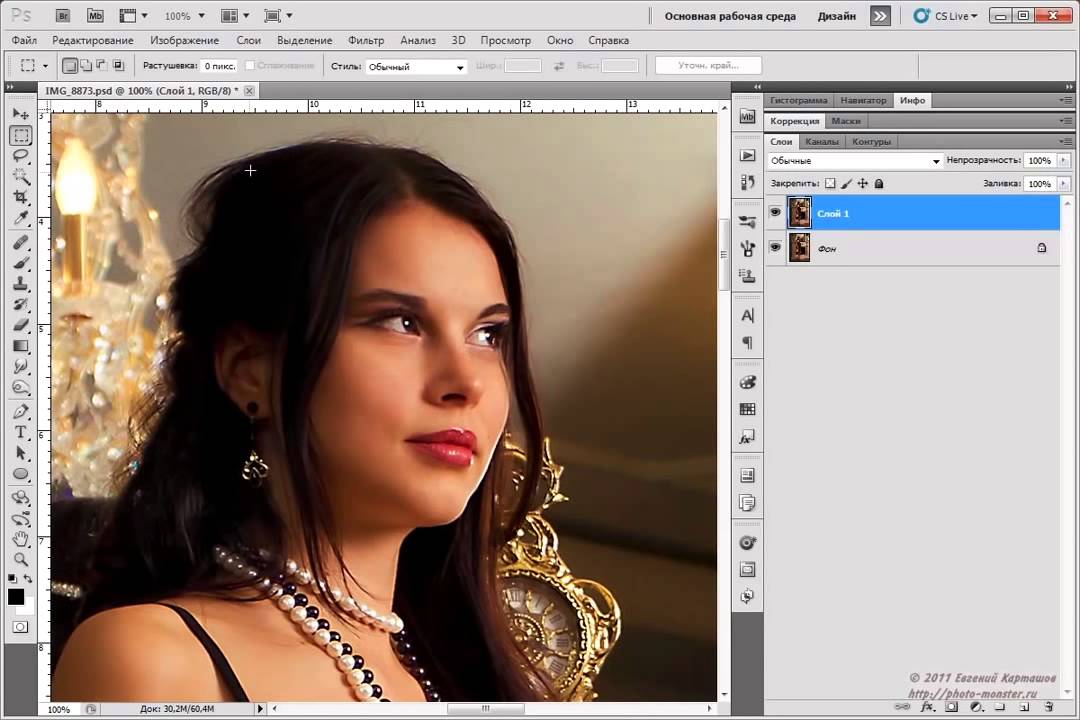Viewport: 1080px width, 720px height.
Task: Toggle lock image pixels brush icon
Action: pyautogui.click(x=847, y=183)
